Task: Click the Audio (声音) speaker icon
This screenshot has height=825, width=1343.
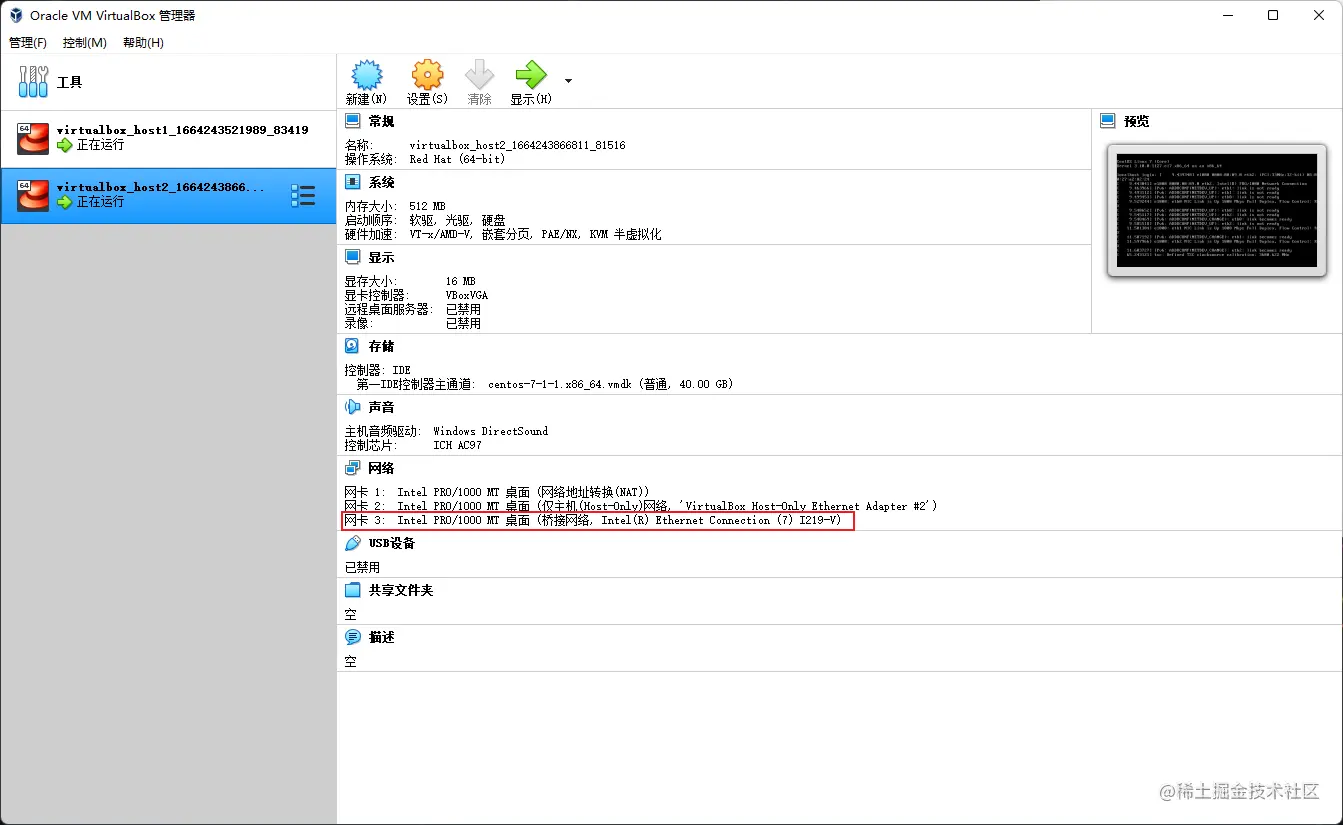Action: click(352, 407)
